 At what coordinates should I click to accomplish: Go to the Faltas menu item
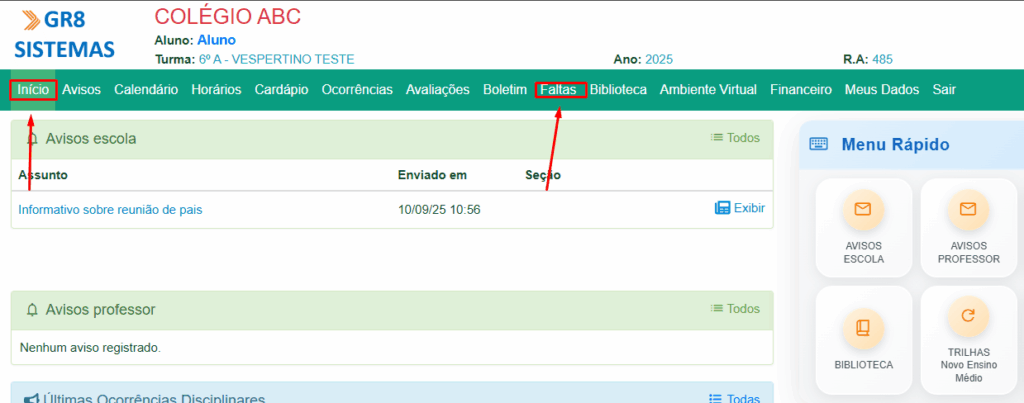[559, 90]
